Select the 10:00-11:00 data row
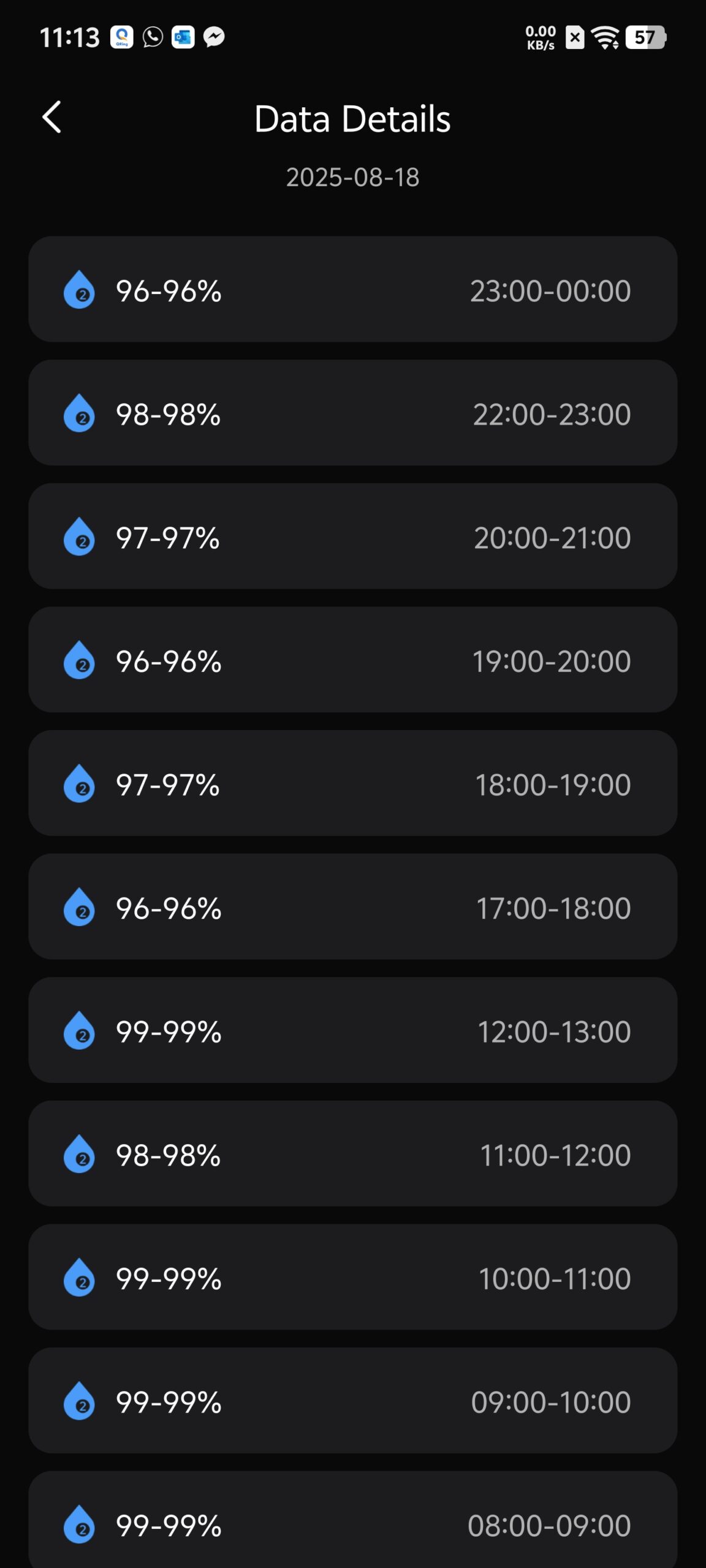 coord(353,1277)
